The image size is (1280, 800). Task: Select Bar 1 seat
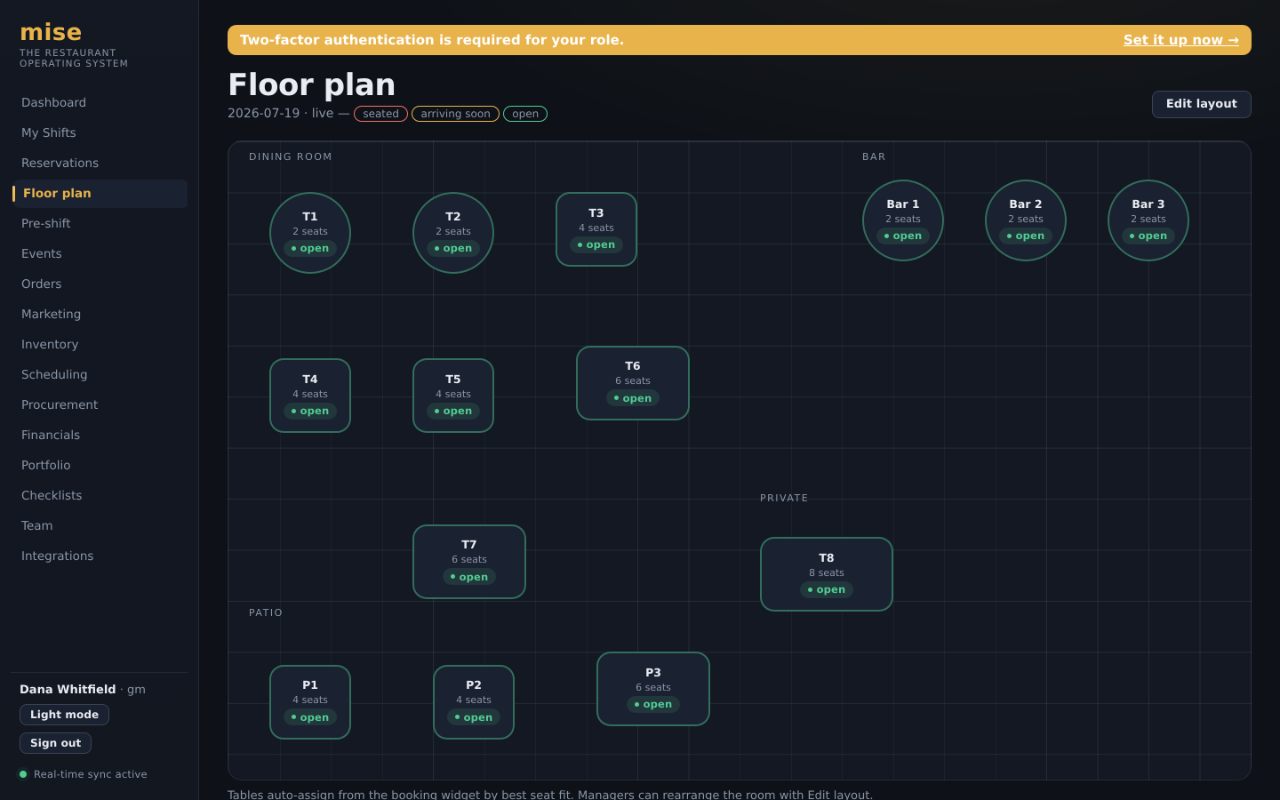pyautogui.click(x=903, y=220)
